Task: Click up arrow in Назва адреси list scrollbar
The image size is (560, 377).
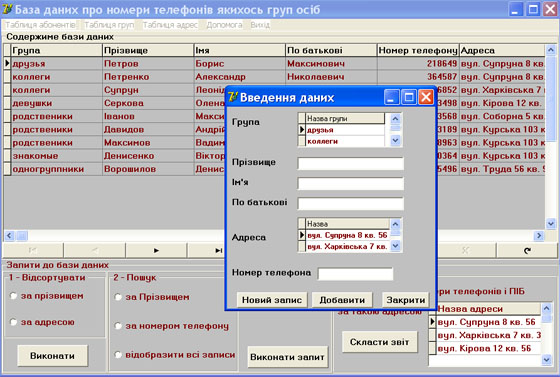Action: pos(546,308)
